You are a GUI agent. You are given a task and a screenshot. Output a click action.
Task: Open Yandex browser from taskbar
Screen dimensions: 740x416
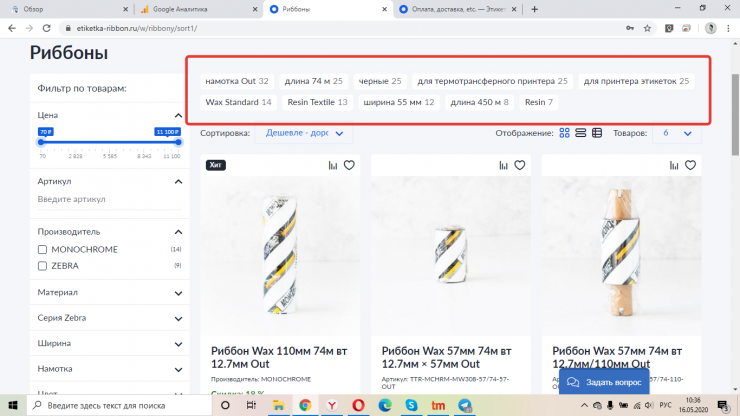point(332,405)
